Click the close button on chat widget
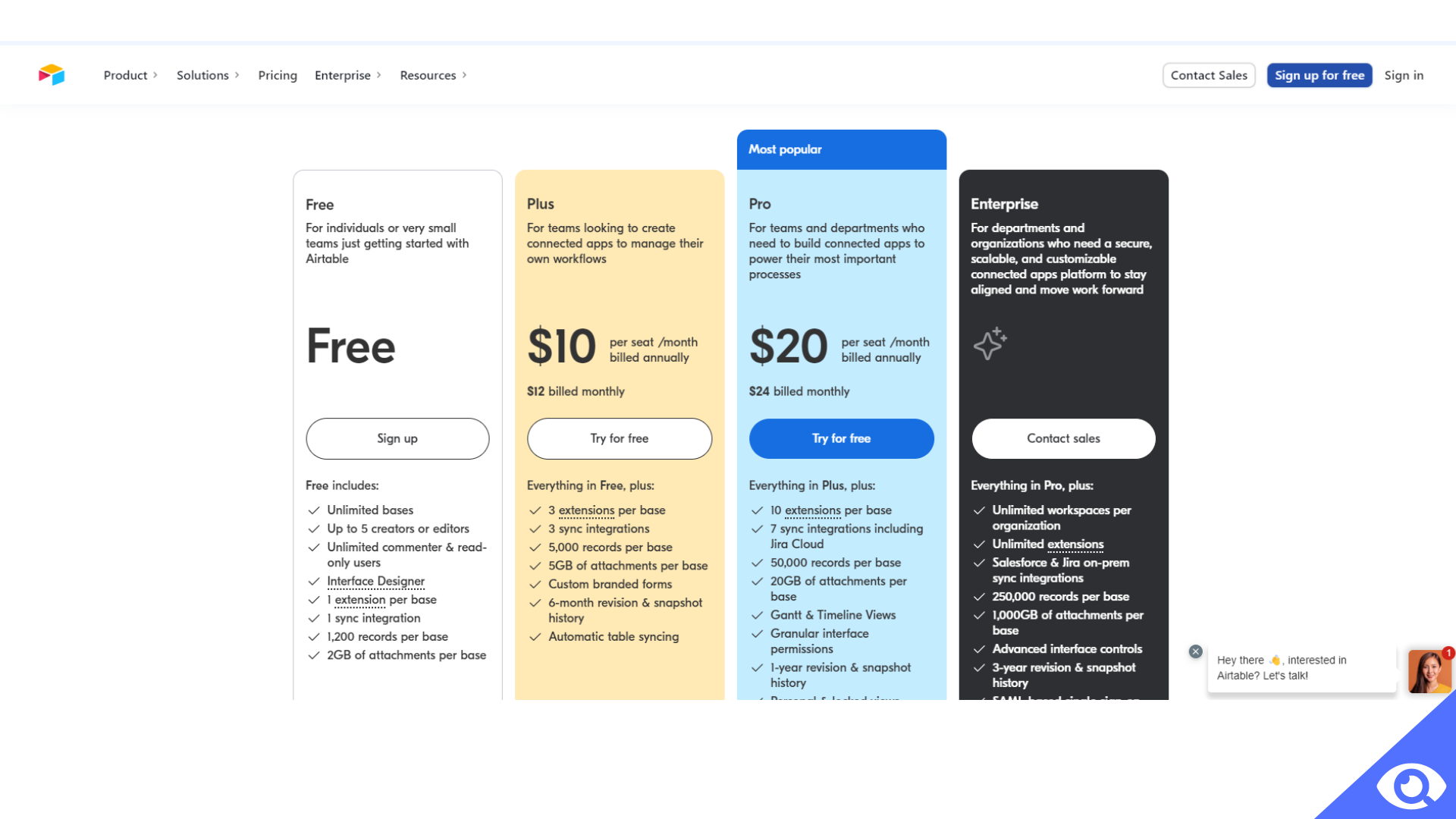The width and height of the screenshot is (1456, 819). click(1195, 652)
